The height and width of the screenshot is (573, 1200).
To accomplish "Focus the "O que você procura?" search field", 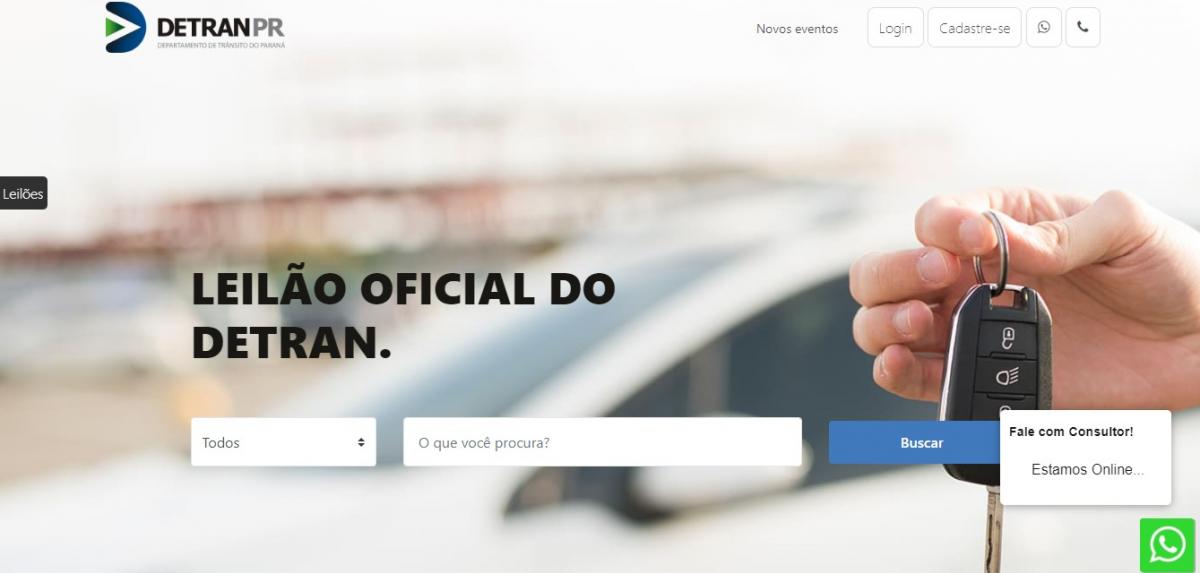I will click(x=602, y=442).
